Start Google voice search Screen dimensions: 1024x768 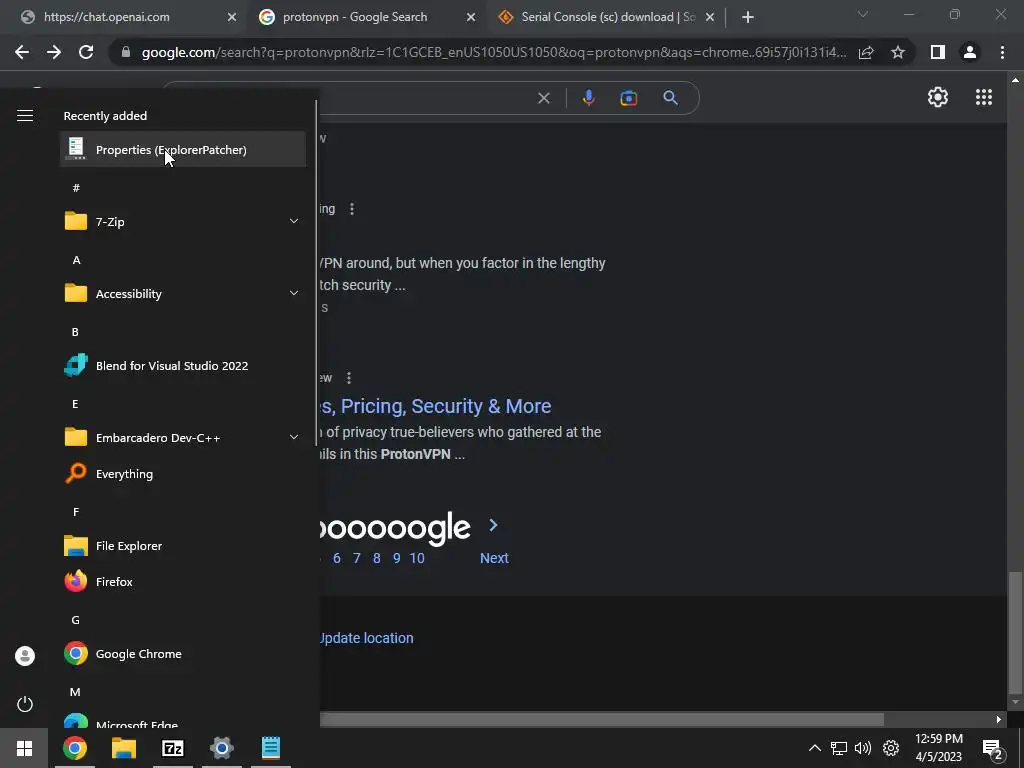tap(588, 98)
